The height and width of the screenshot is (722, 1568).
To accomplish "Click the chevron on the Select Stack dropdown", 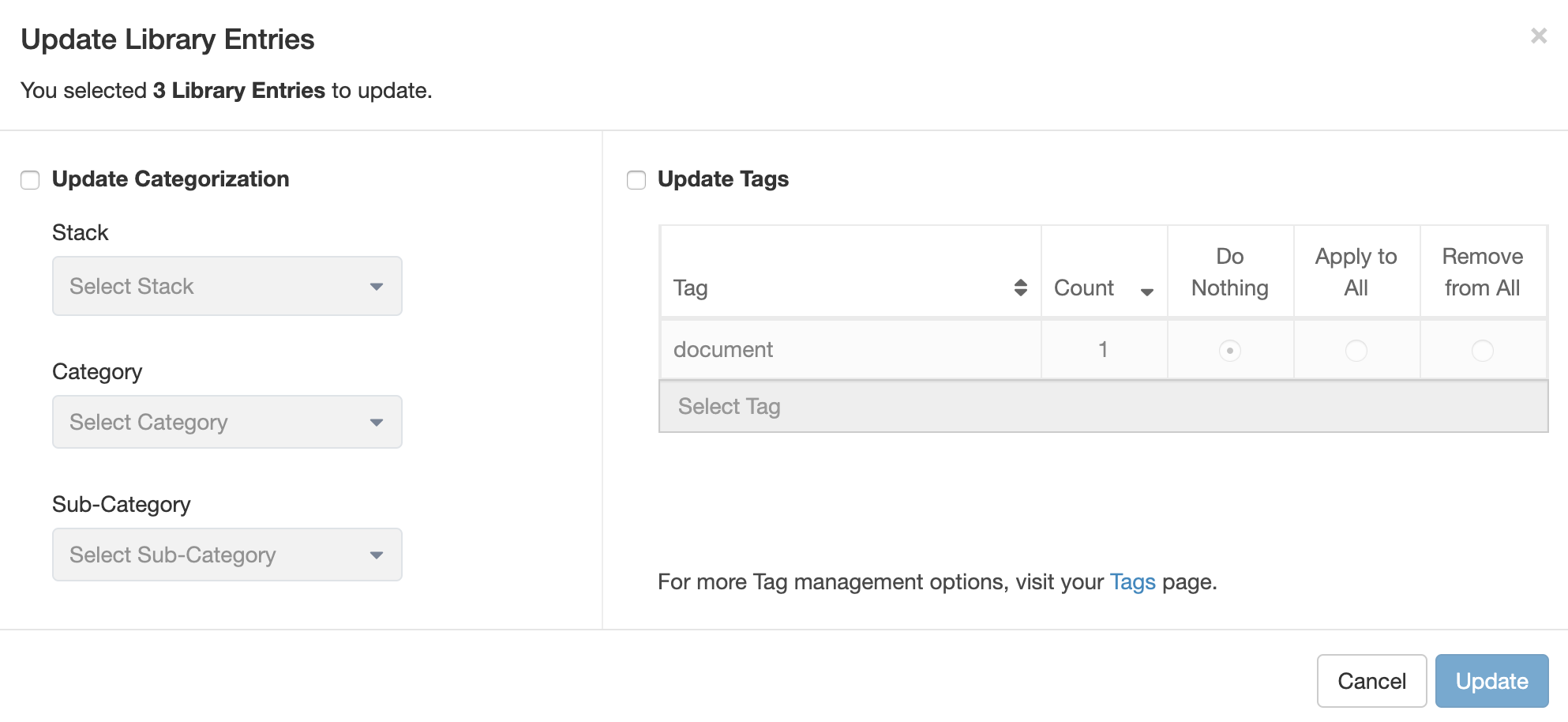I will [377, 286].
